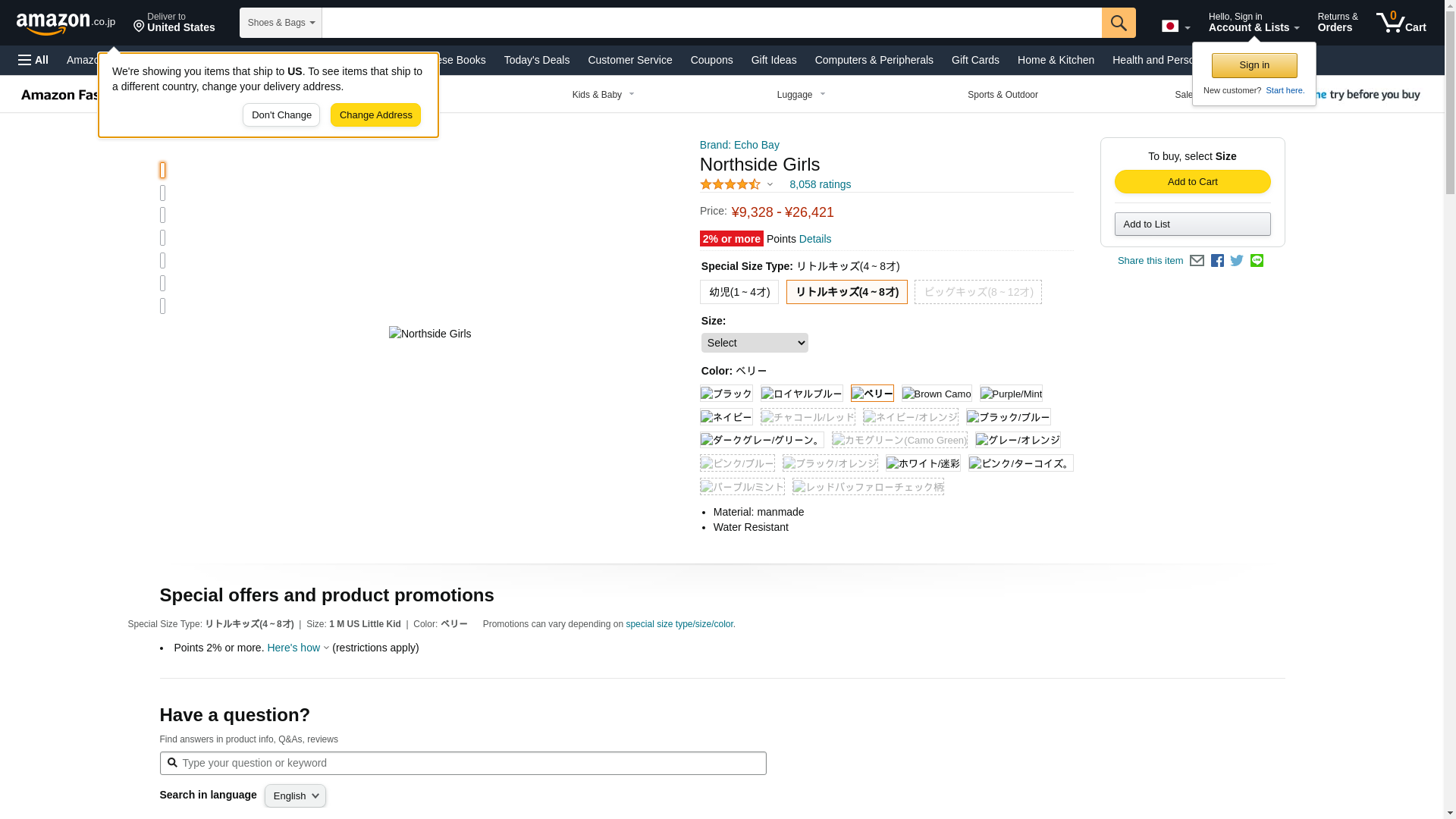The width and height of the screenshot is (1456, 819).
Task: Share item on Facebook icon
Action: pos(1217,261)
